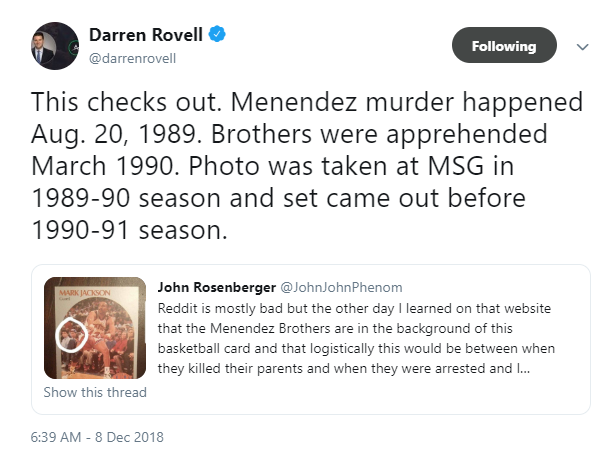Click 'This checks out.' opening sentence
This screenshot has height=453, width=607.
[126, 102]
